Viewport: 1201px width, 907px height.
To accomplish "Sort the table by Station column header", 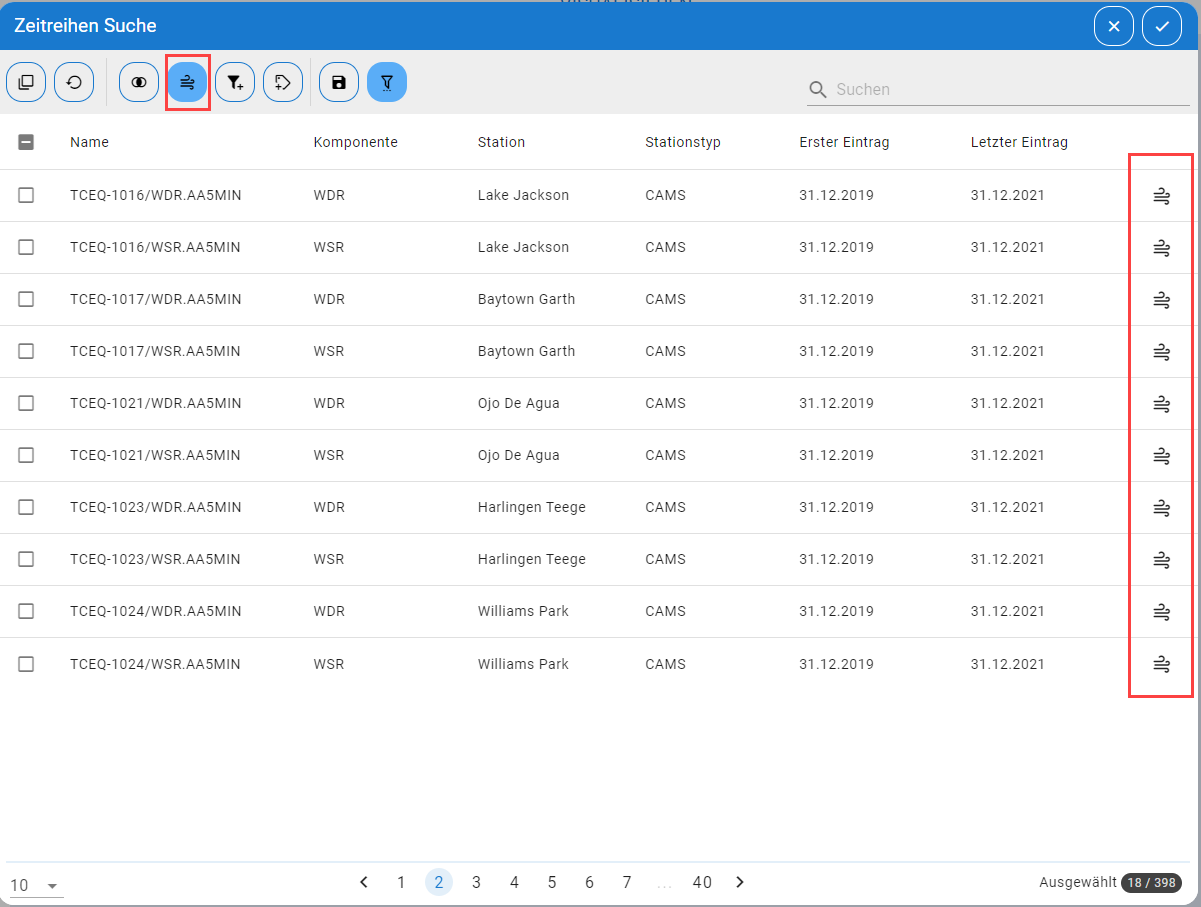I will pos(501,142).
